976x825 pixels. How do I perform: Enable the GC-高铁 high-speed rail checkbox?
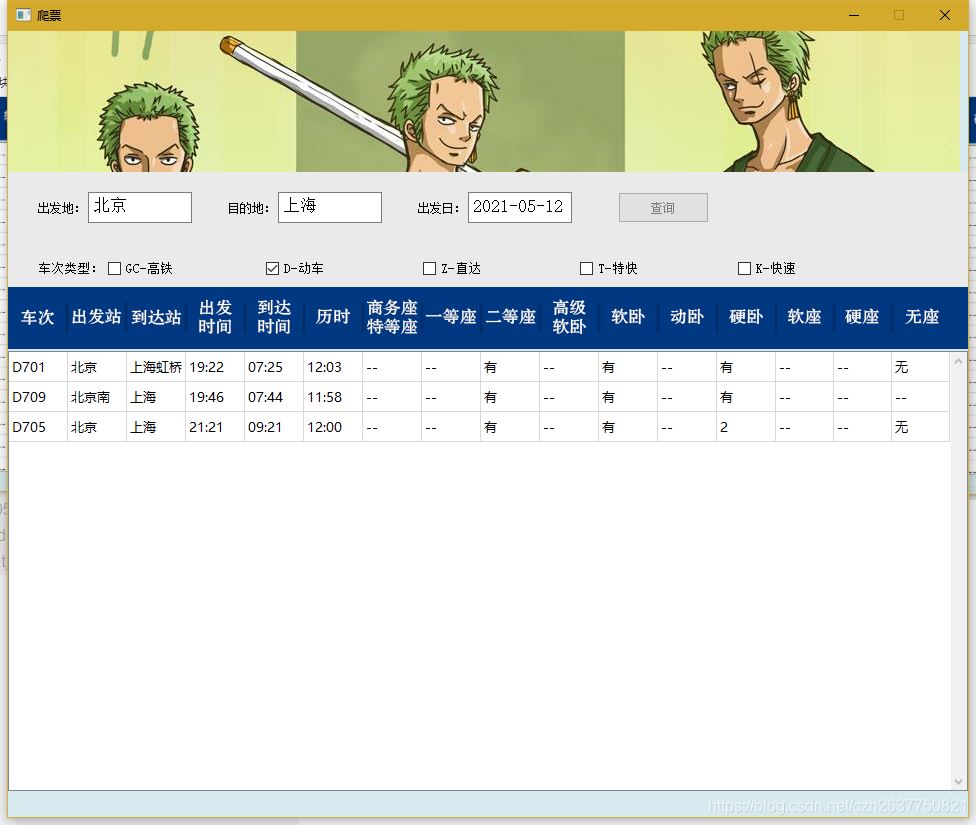click(x=115, y=268)
